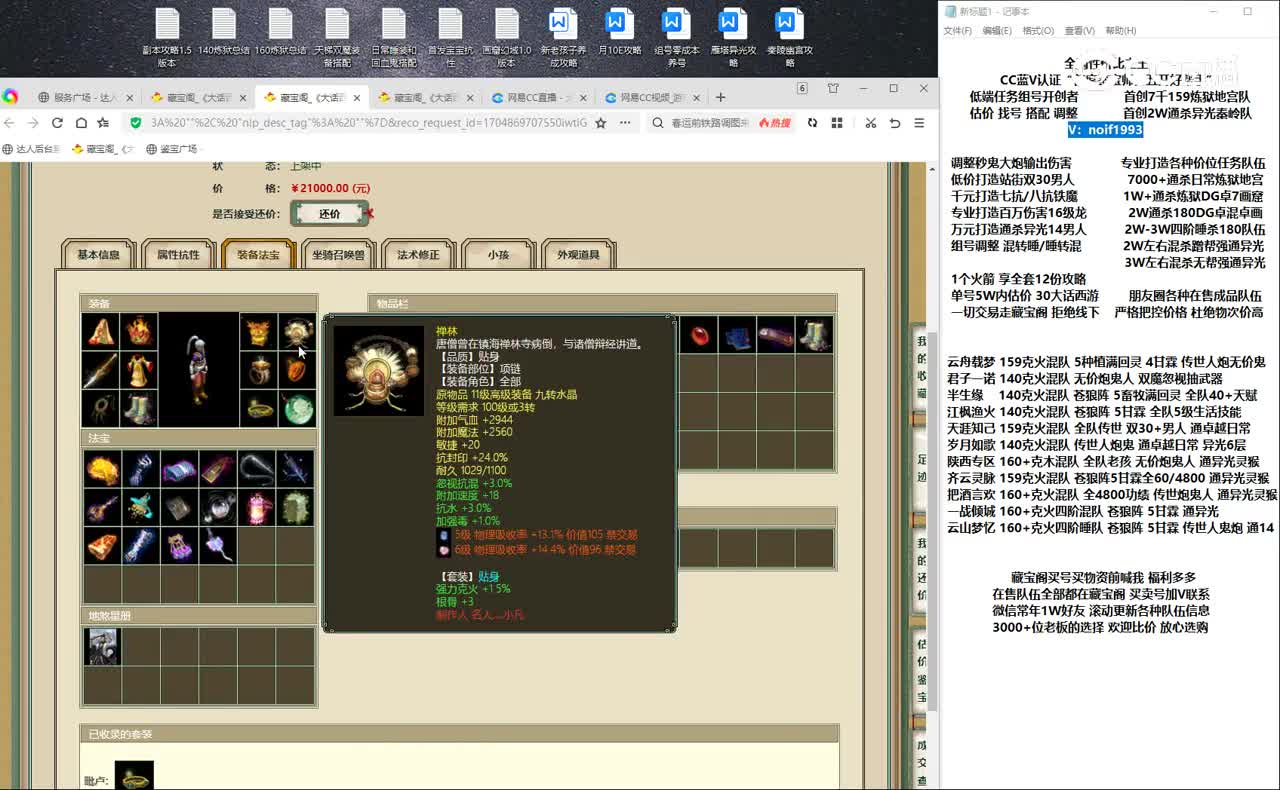Image resolution: width=1280 pixels, height=790 pixels.
Task: Open the portrait in 地煞星册
Action: pos(102,647)
